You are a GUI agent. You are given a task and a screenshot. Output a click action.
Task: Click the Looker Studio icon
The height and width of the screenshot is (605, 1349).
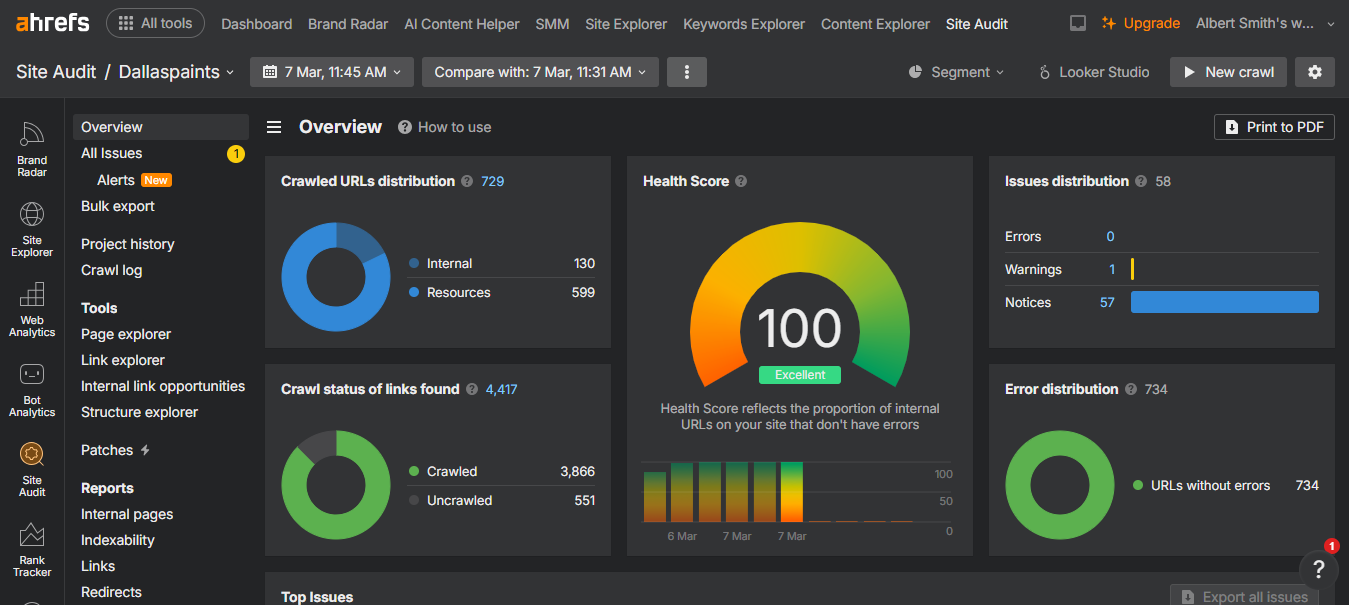tap(1045, 72)
